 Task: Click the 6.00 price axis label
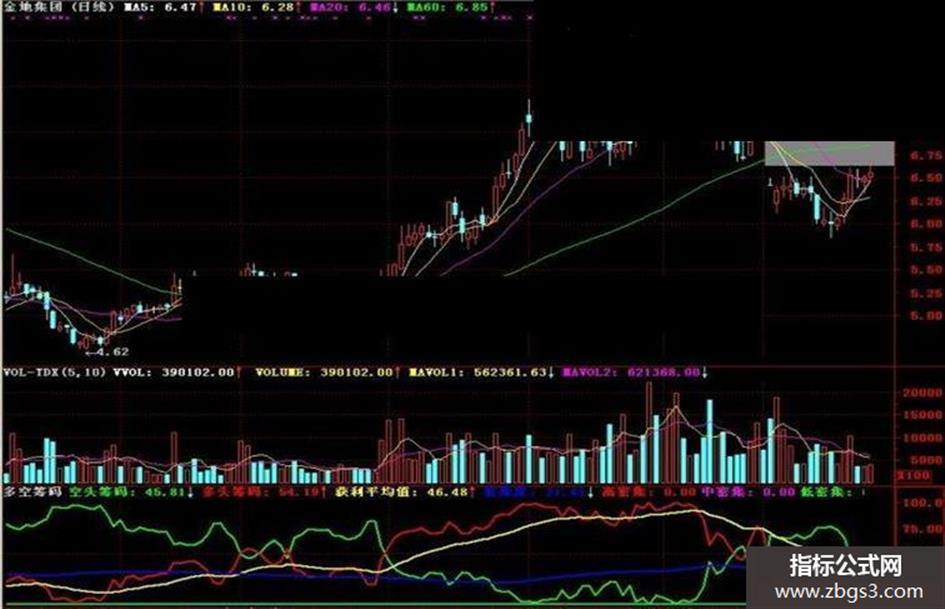[x=926, y=224]
